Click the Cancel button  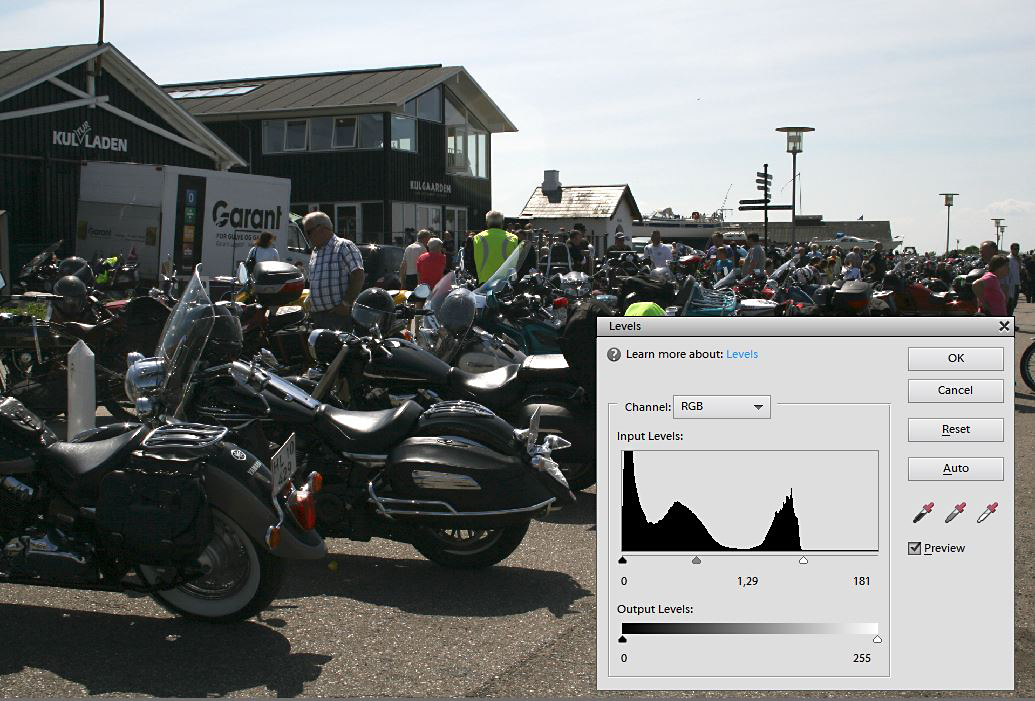[x=955, y=390]
